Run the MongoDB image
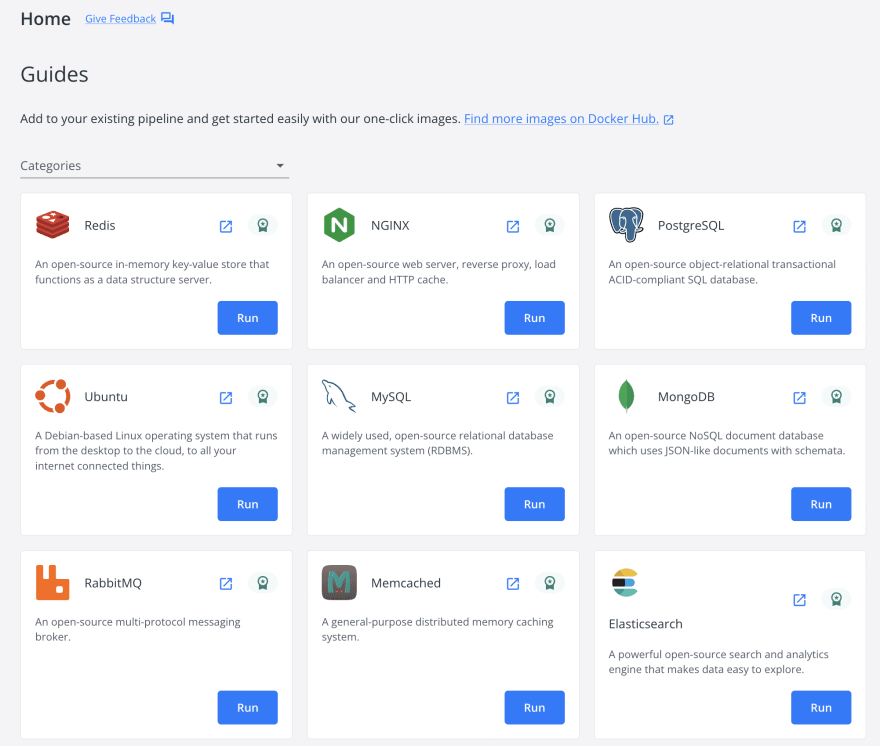 (821, 504)
